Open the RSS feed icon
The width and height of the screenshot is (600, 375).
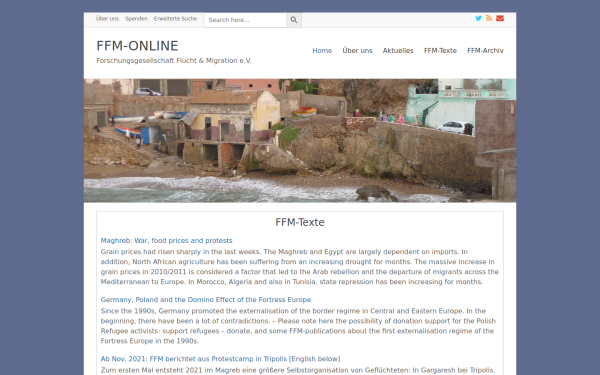(489, 18)
